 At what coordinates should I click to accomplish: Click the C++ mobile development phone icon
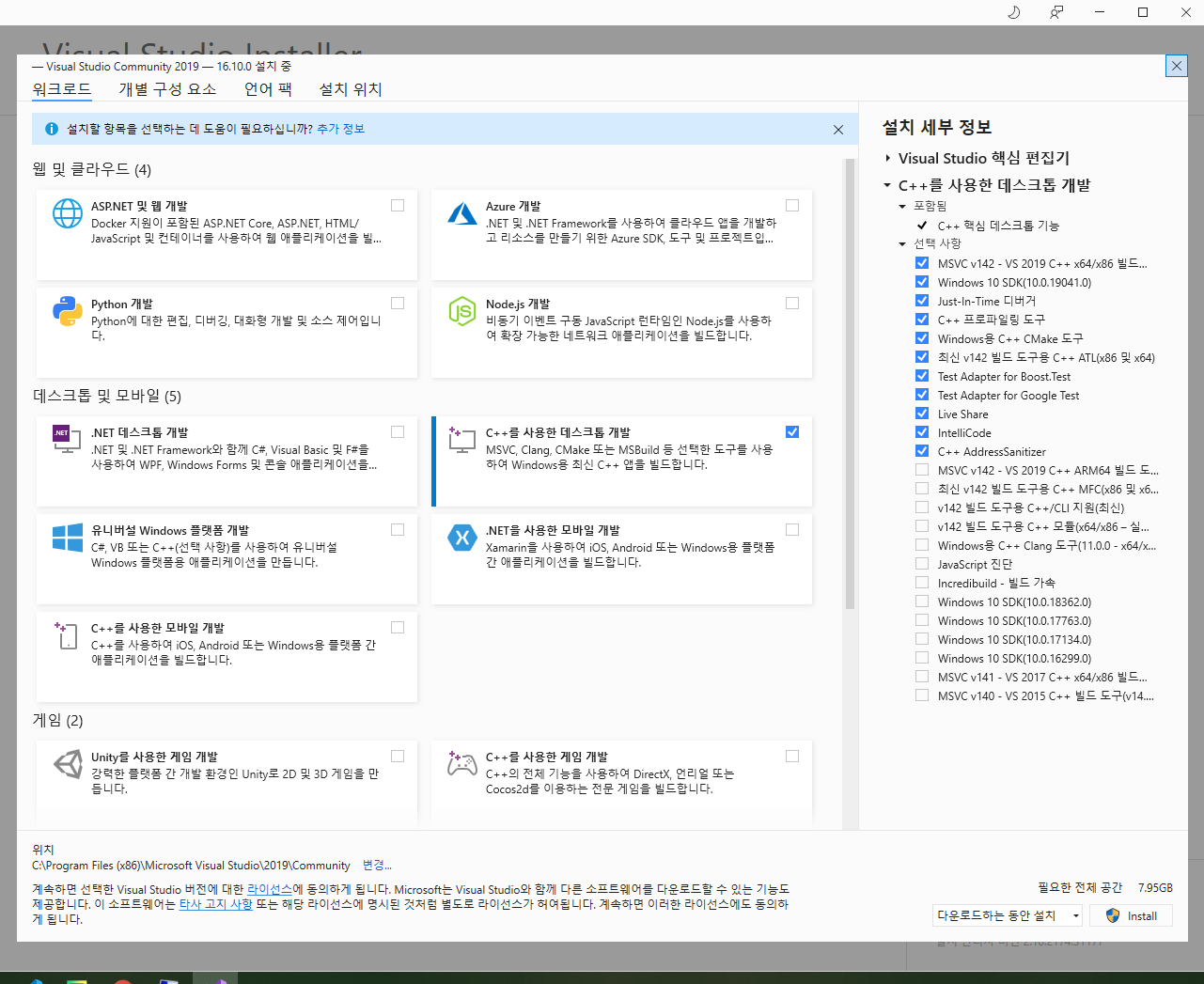tap(68, 635)
